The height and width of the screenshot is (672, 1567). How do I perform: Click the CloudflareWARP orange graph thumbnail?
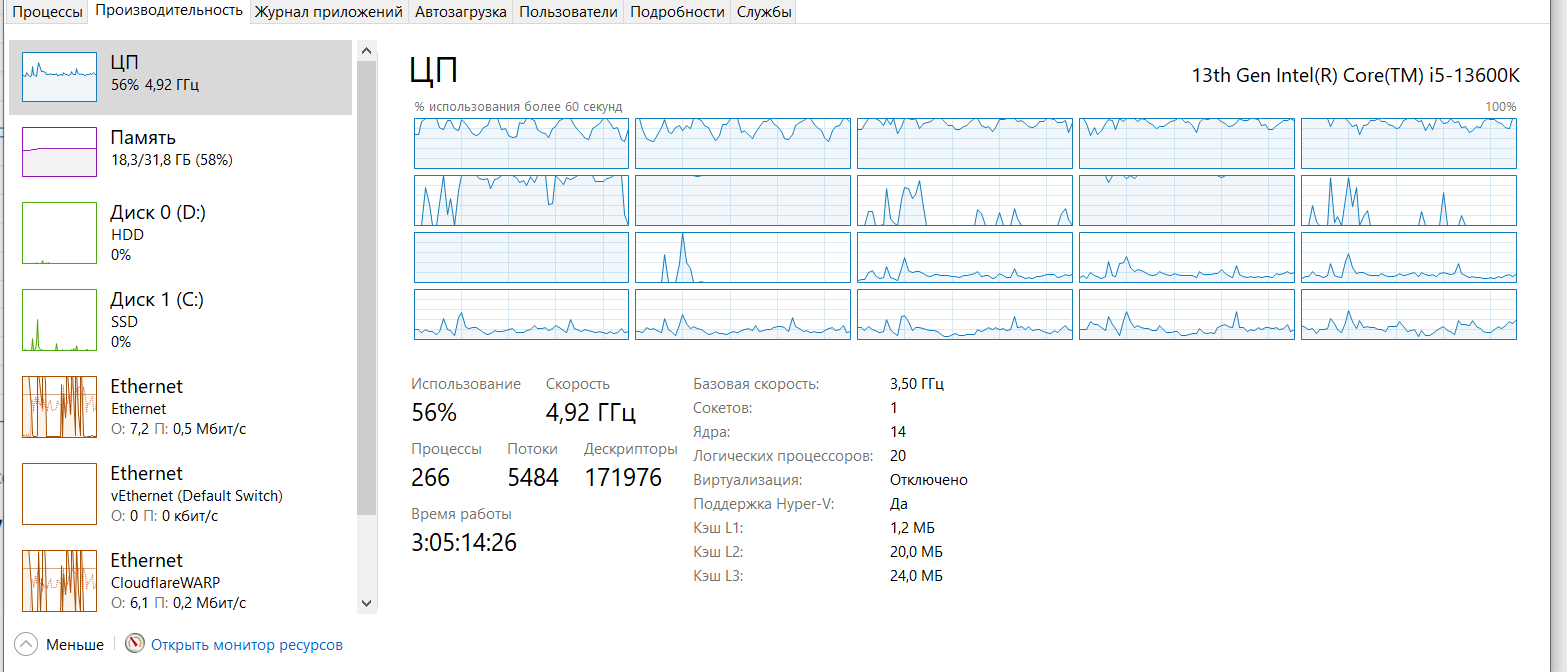(59, 581)
